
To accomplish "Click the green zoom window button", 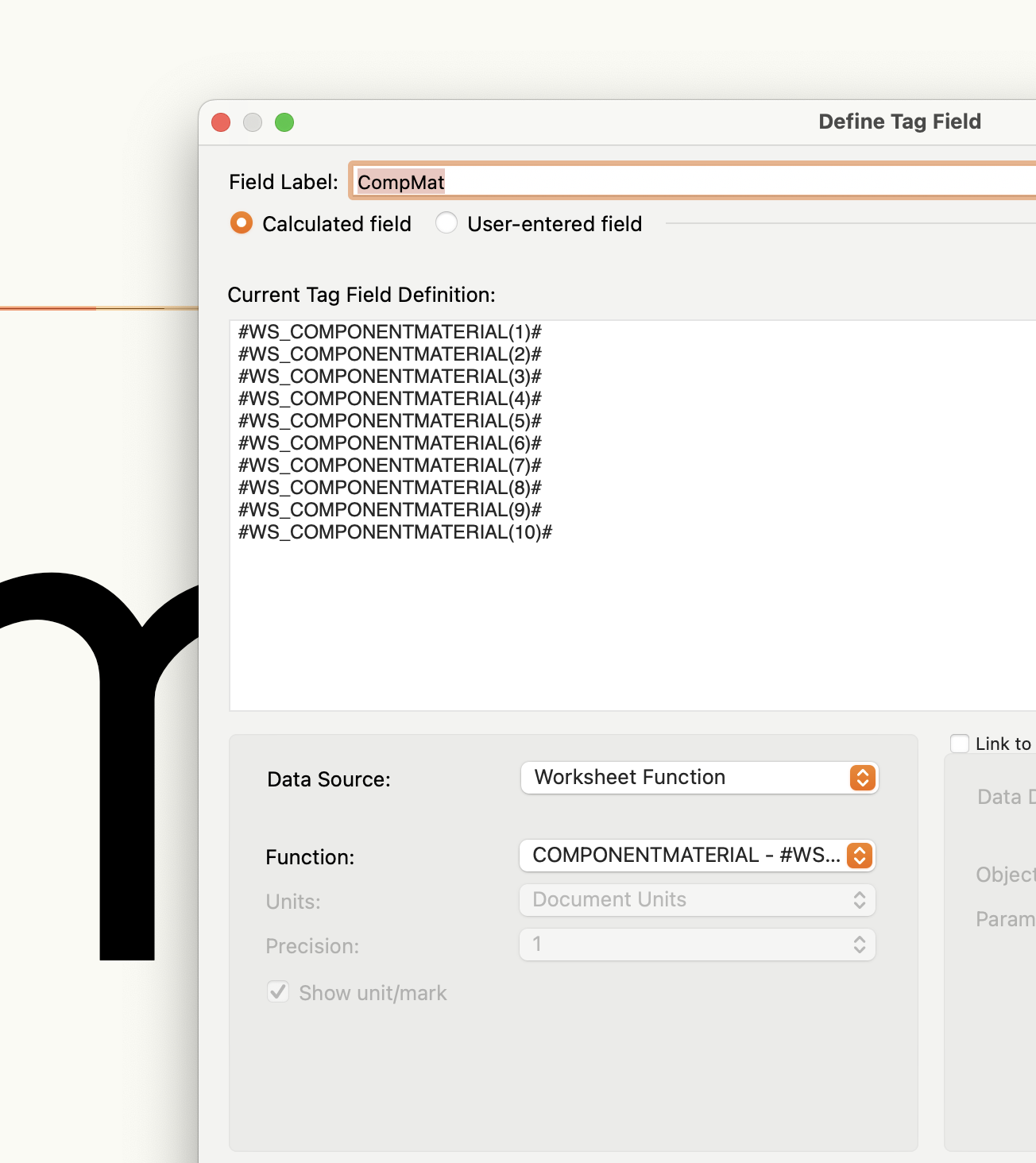I will point(284,122).
